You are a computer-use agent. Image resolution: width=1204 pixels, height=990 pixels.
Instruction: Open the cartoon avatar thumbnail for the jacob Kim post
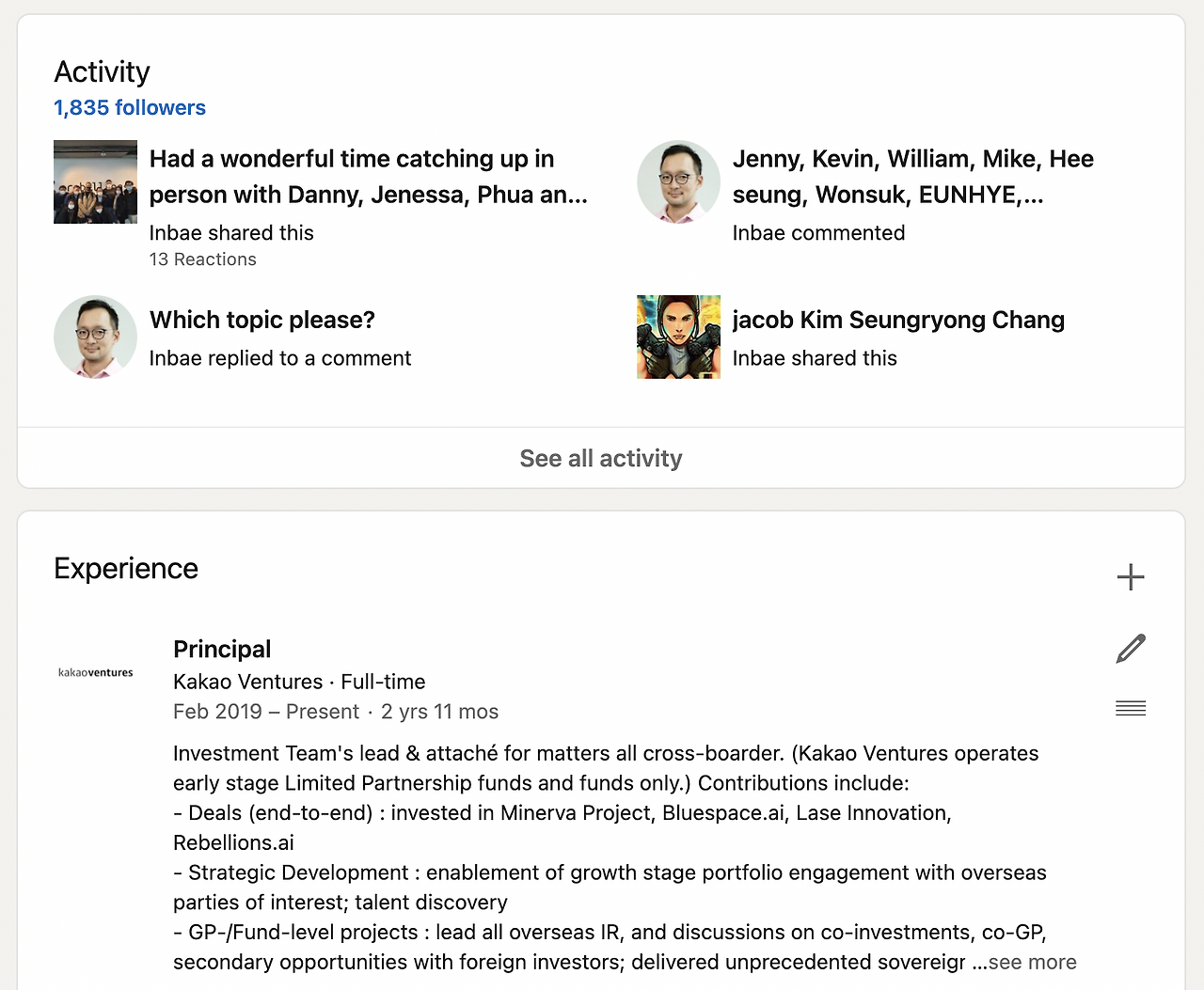678,338
